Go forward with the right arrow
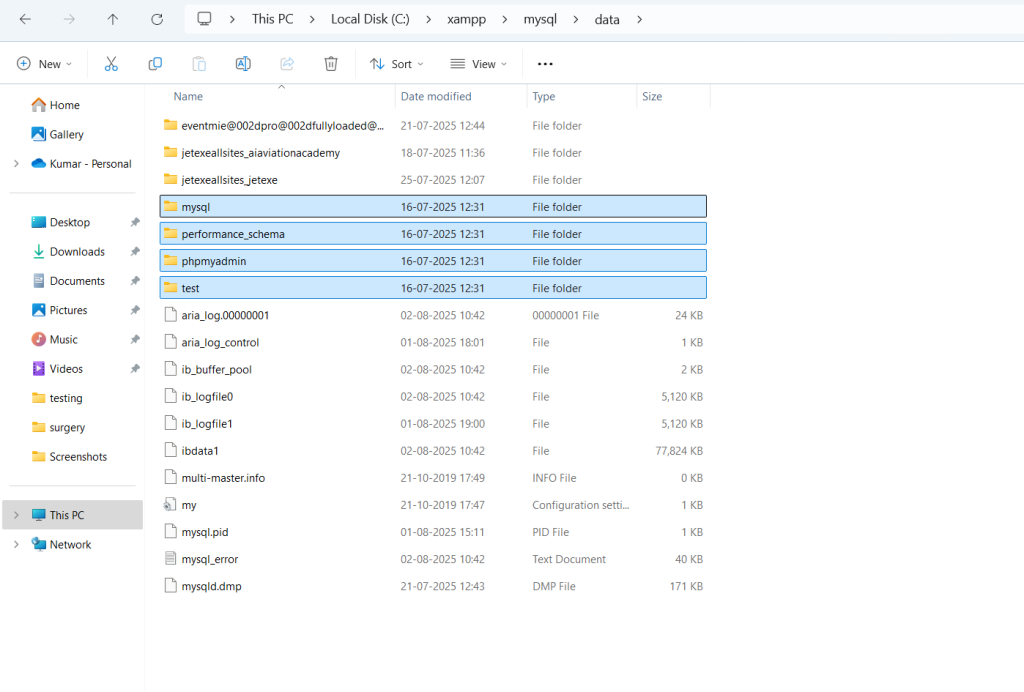 click(x=69, y=20)
